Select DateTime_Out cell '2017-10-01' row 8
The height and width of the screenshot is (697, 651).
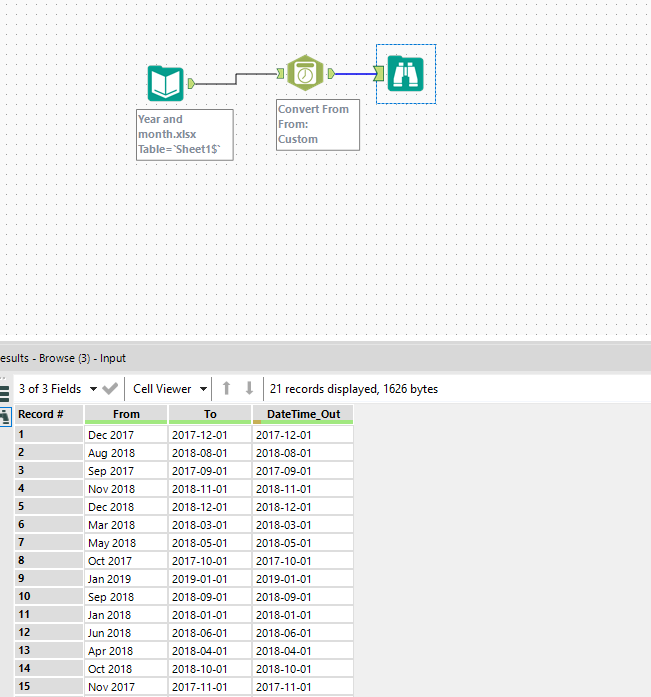(303, 561)
